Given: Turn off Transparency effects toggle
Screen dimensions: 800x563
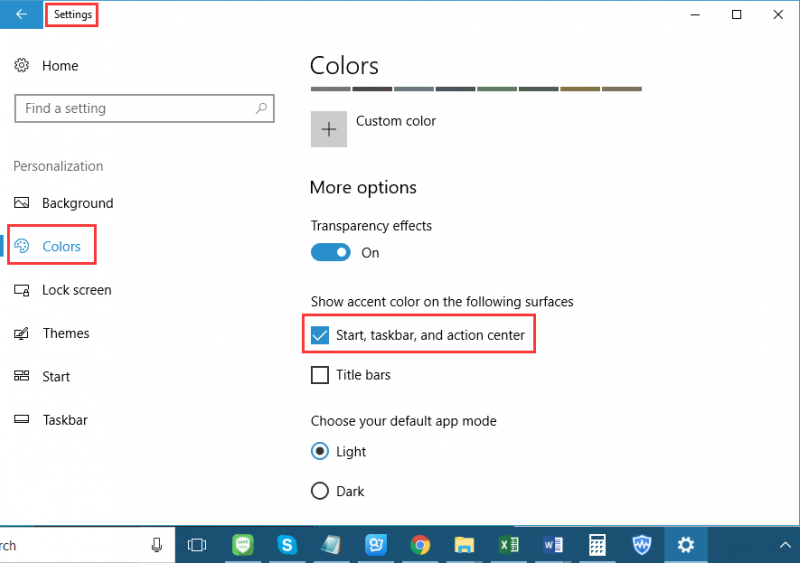Looking at the screenshot, I should pos(331,252).
